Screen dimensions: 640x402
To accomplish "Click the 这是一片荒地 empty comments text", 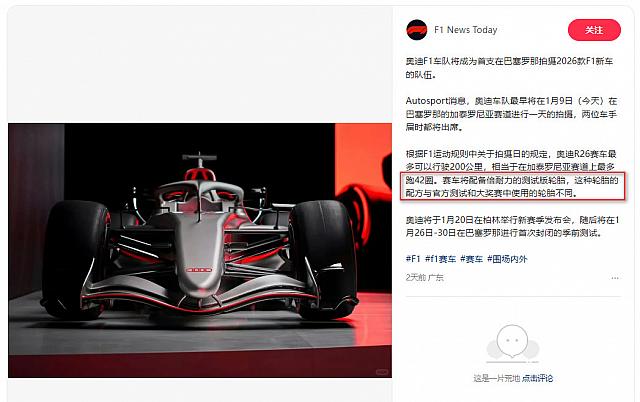I will pos(497,378).
